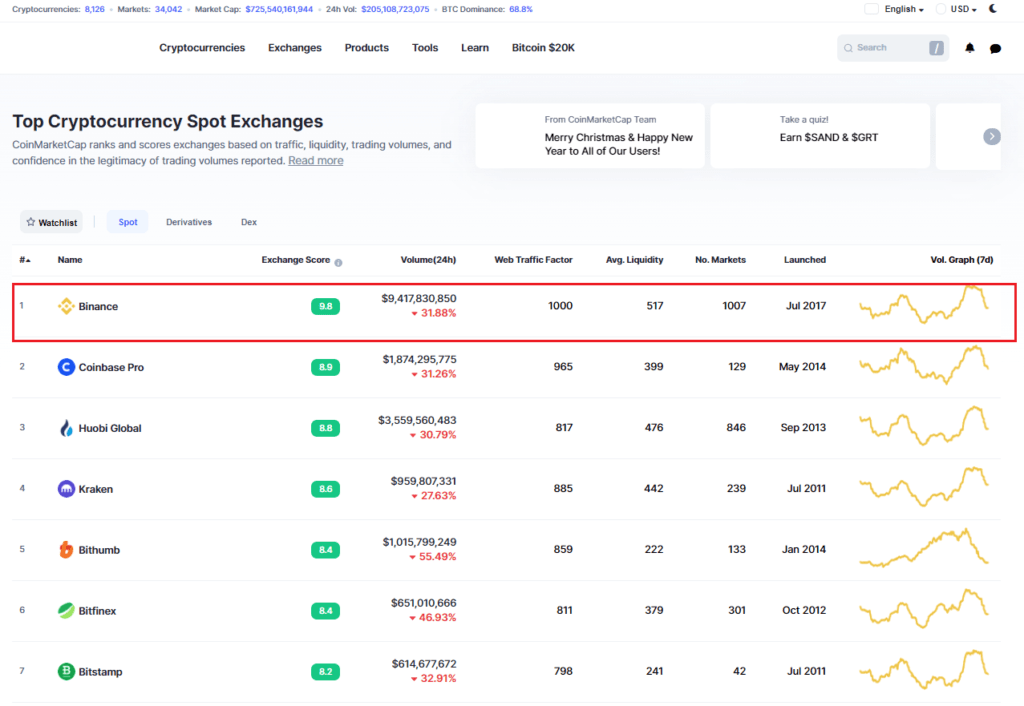Click the Watchlist star button

52,222
